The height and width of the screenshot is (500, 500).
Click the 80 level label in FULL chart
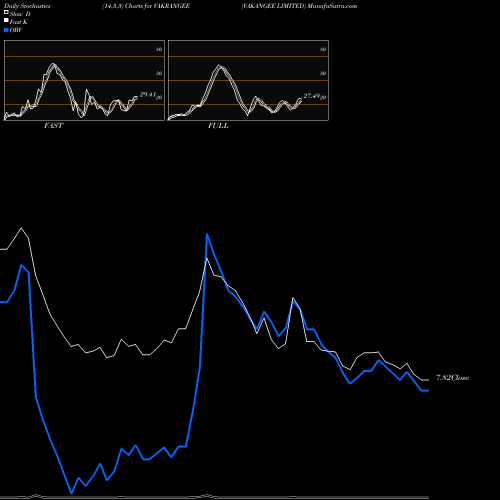pos(323,49)
